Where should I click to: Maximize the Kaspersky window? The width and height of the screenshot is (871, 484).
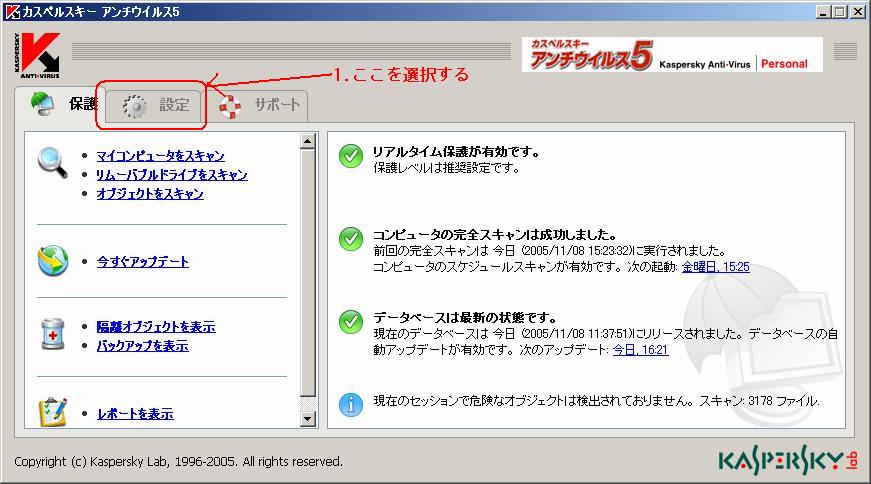coord(840,12)
